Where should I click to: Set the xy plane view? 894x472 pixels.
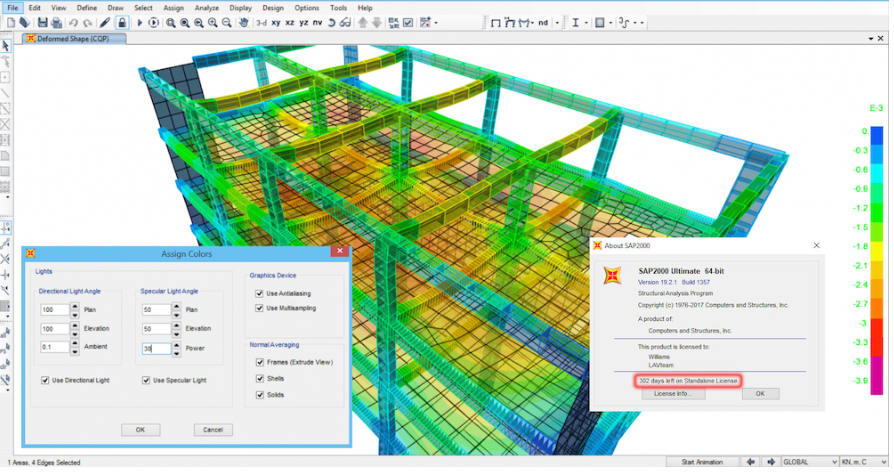coord(276,23)
